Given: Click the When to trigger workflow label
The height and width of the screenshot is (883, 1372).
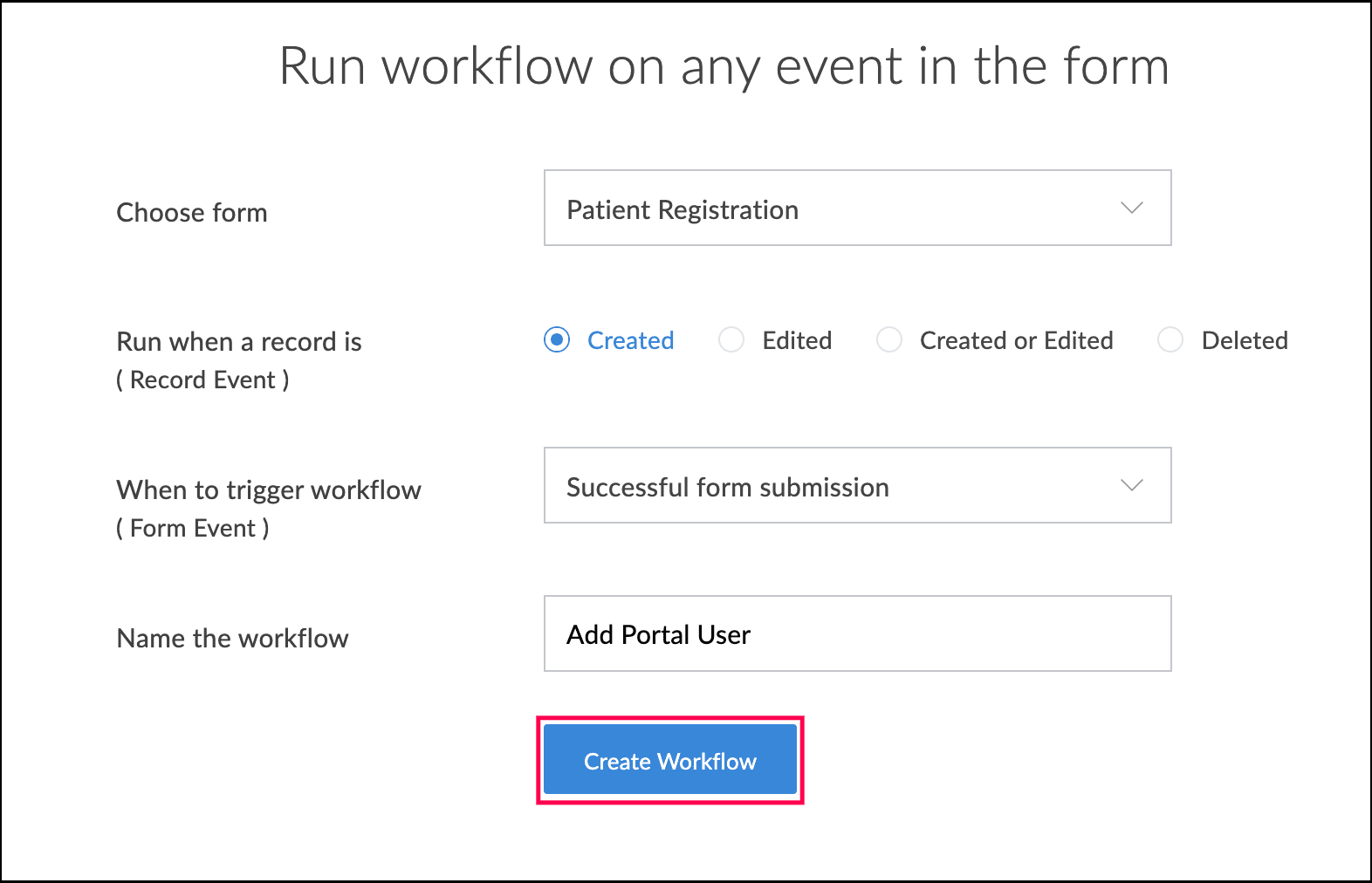Looking at the screenshot, I should tap(269, 490).
